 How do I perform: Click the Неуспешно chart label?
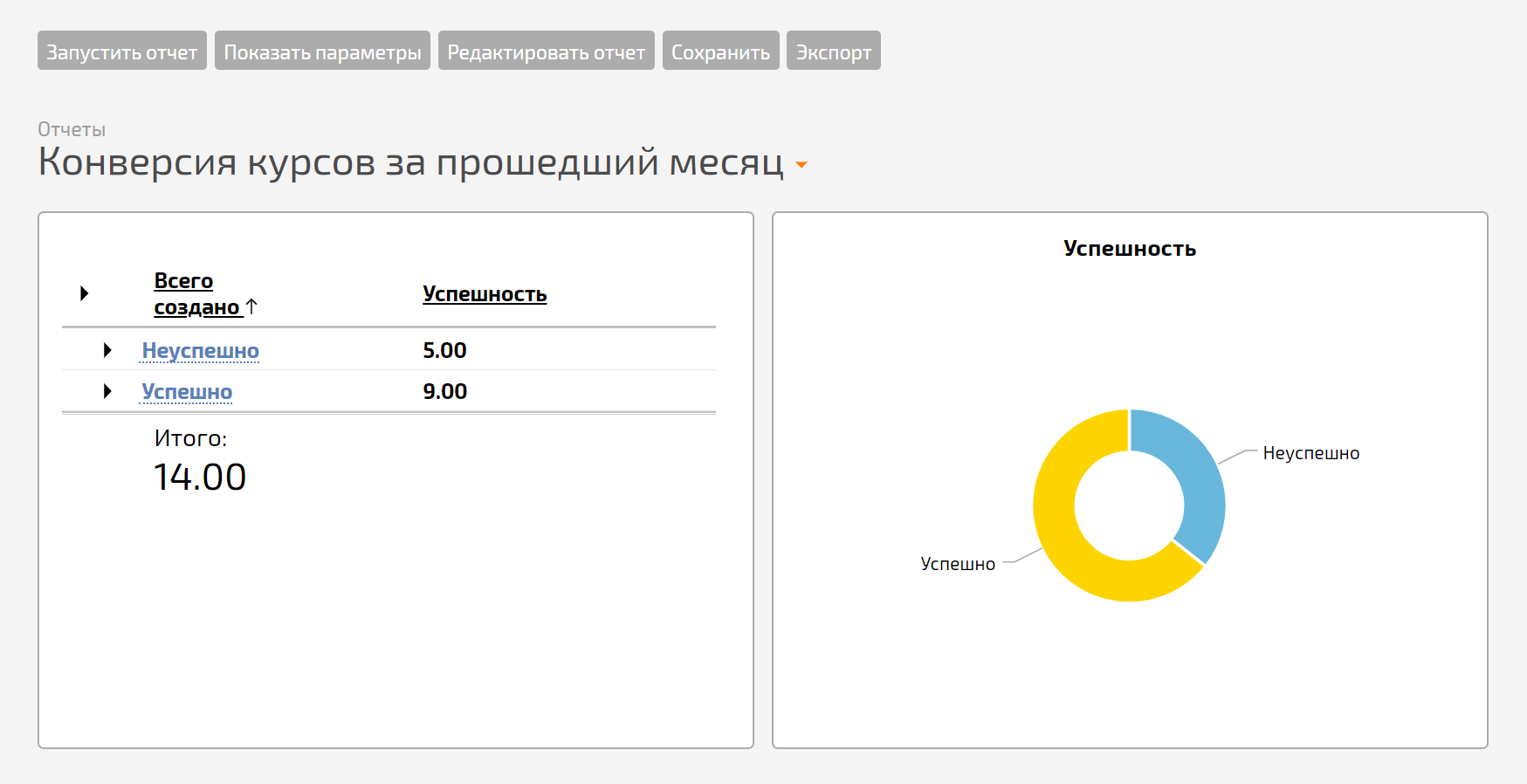(1311, 453)
